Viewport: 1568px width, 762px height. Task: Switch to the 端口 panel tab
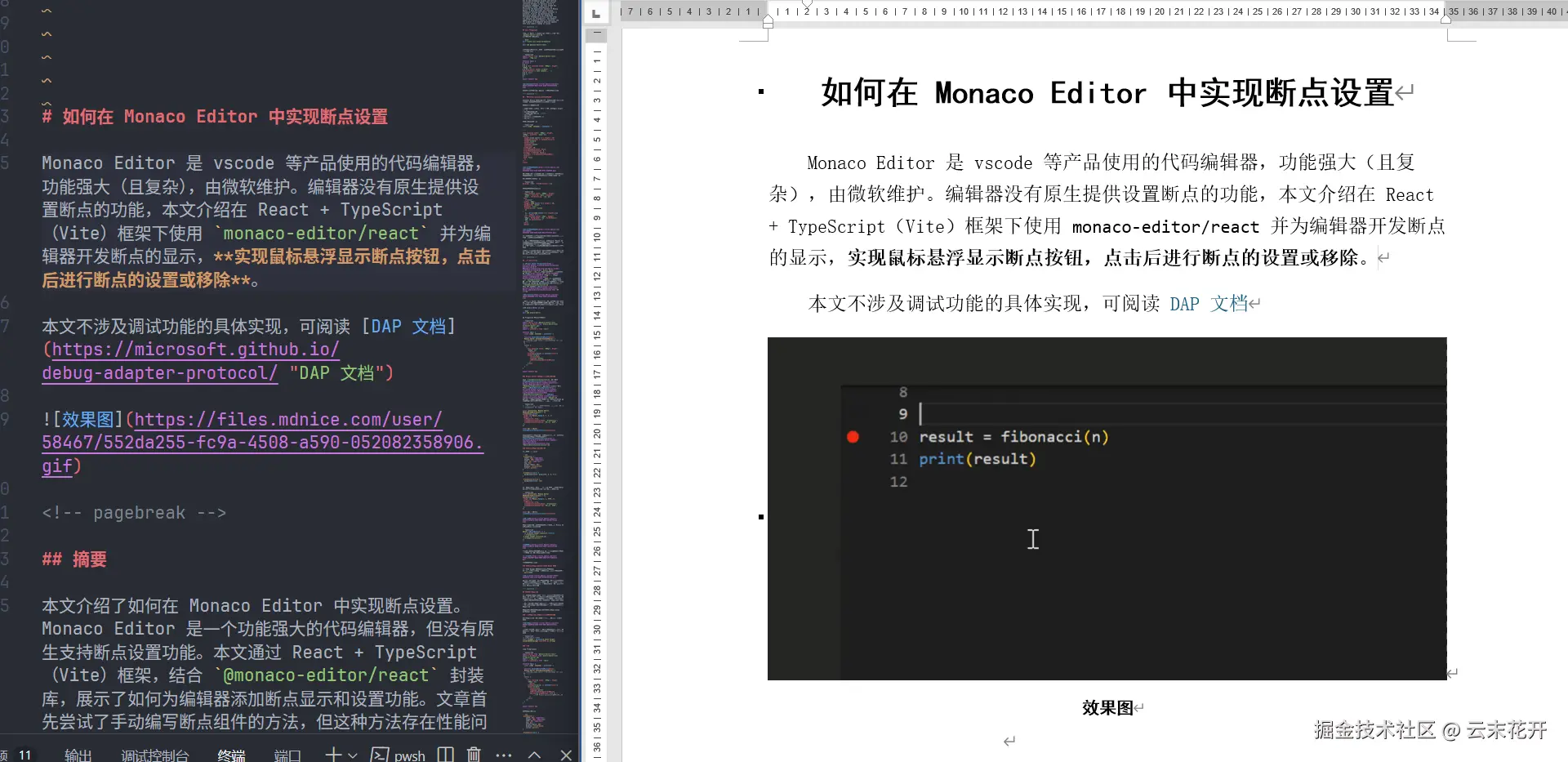coord(287,755)
